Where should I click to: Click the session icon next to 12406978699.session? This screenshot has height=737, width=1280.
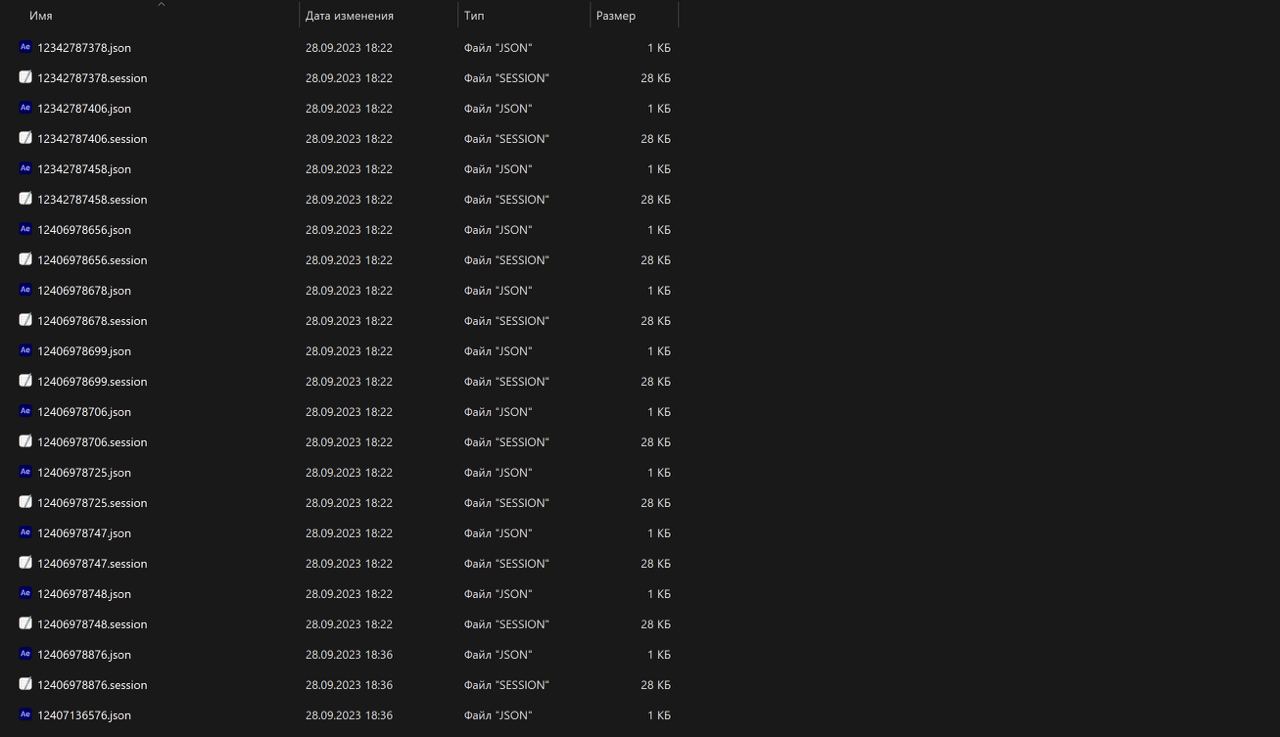[x=24, y=381]
